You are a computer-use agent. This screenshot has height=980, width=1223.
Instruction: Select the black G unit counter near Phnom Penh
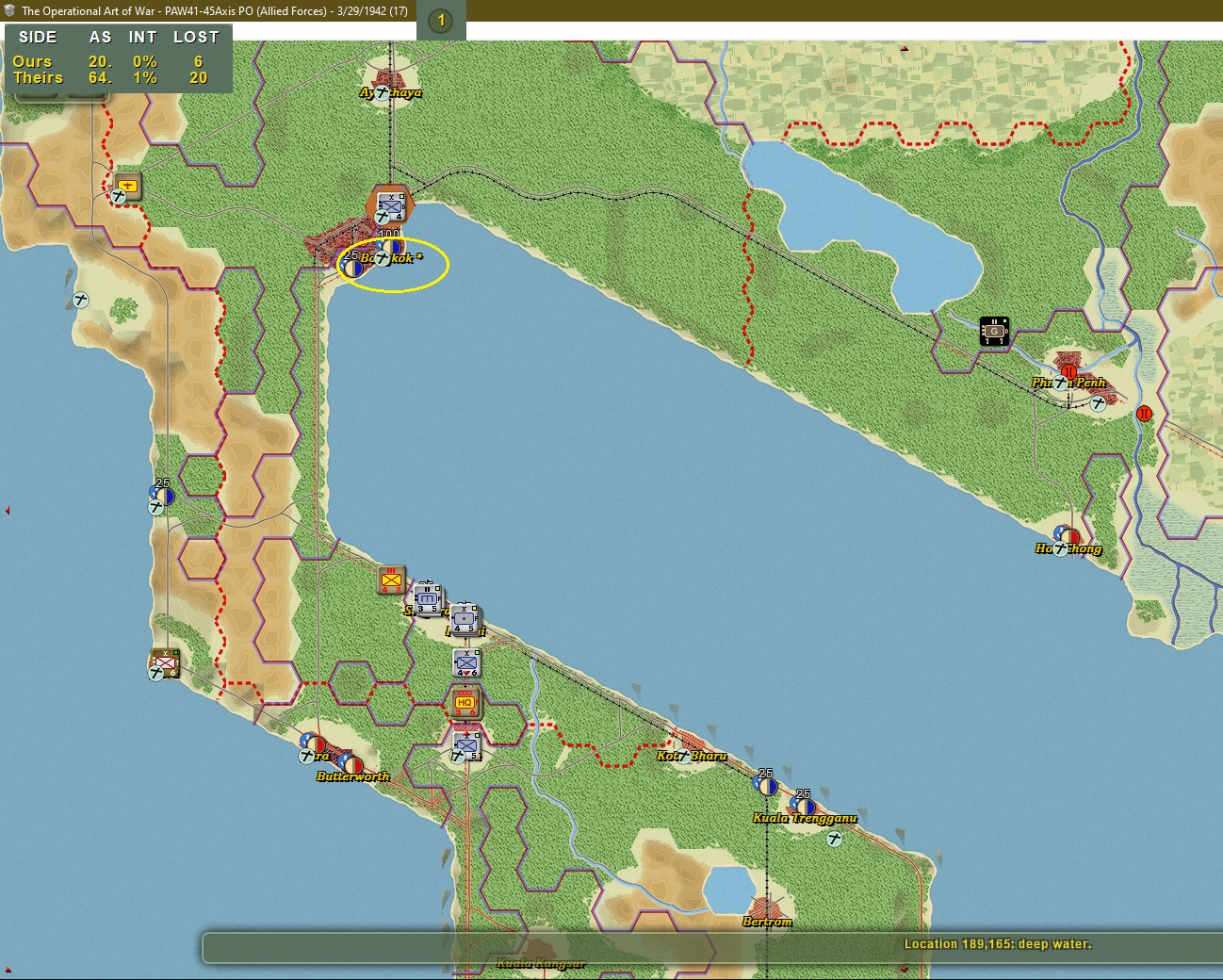pyautogui.click(x=994, y=331)
